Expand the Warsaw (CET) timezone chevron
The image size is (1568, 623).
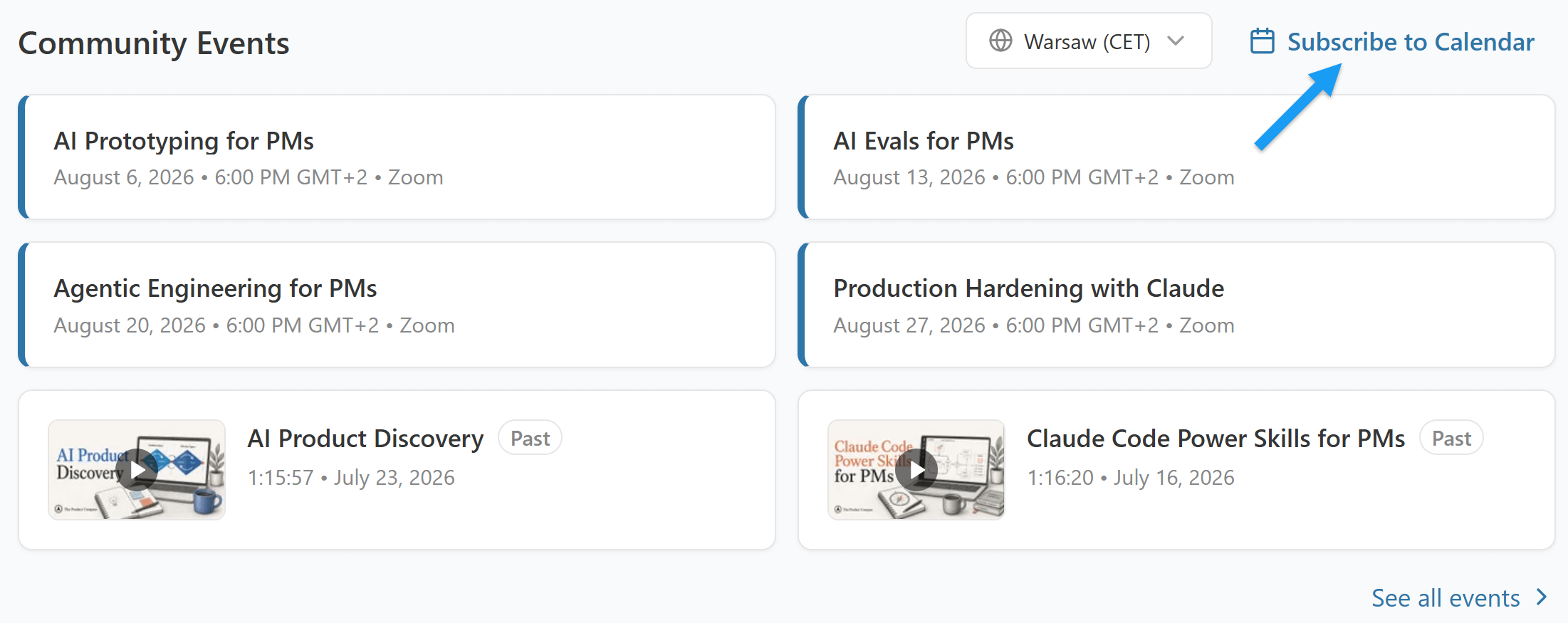click(1176, 41)
